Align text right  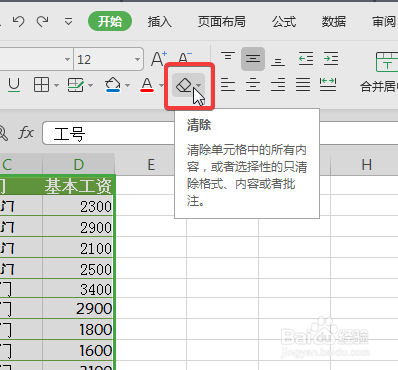click(x=278, y=85)
